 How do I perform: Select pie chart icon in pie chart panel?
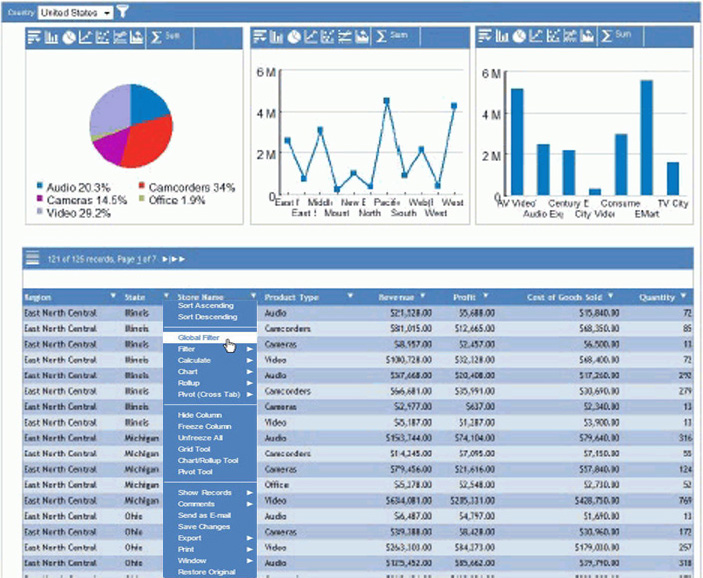click(69, 37)
